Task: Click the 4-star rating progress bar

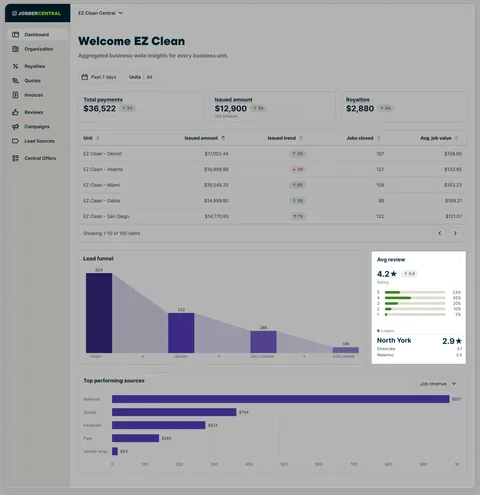Action: (x=415, y=298)
